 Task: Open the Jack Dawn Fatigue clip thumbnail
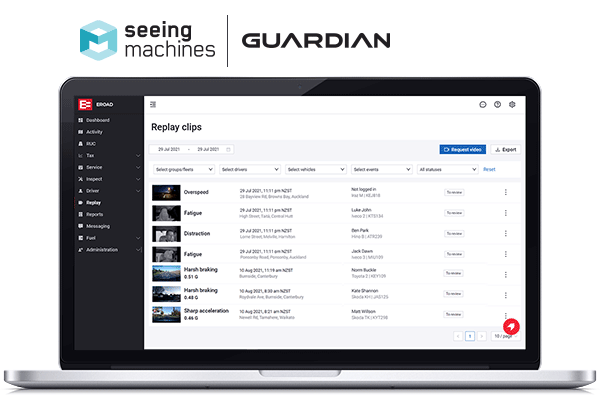click(x=166, y=254)
